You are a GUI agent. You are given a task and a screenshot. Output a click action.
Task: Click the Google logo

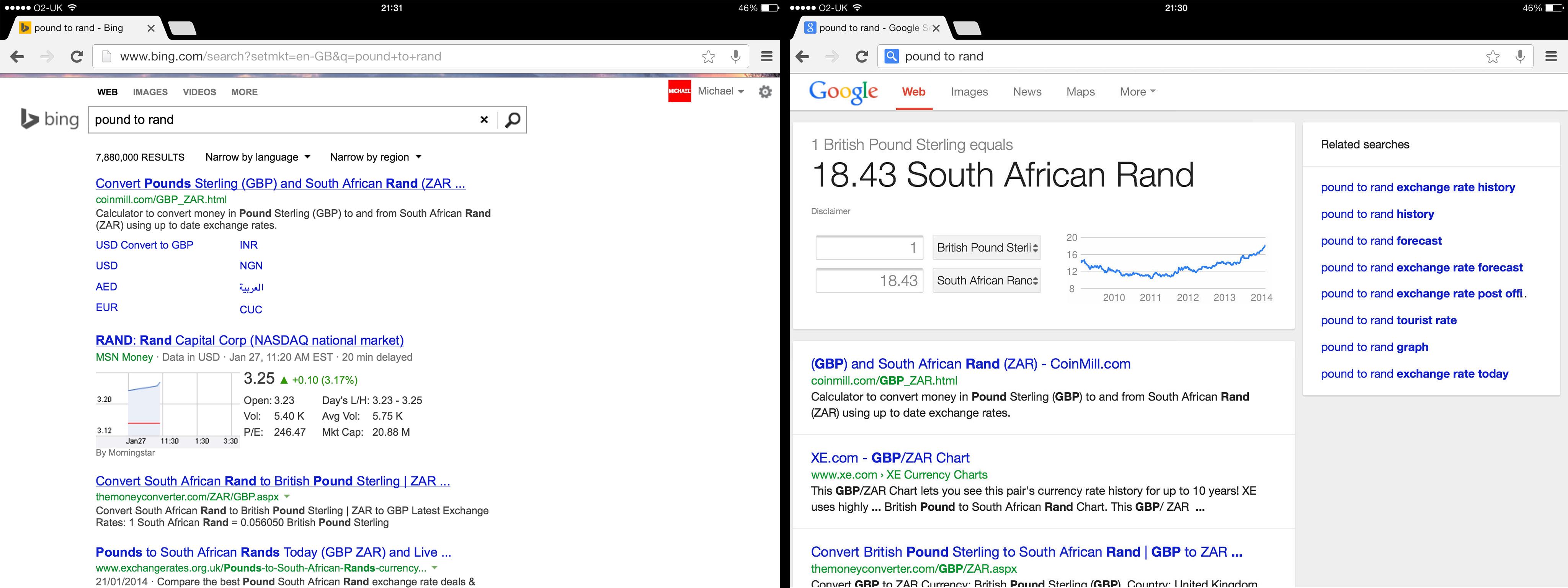coord(843,92)
